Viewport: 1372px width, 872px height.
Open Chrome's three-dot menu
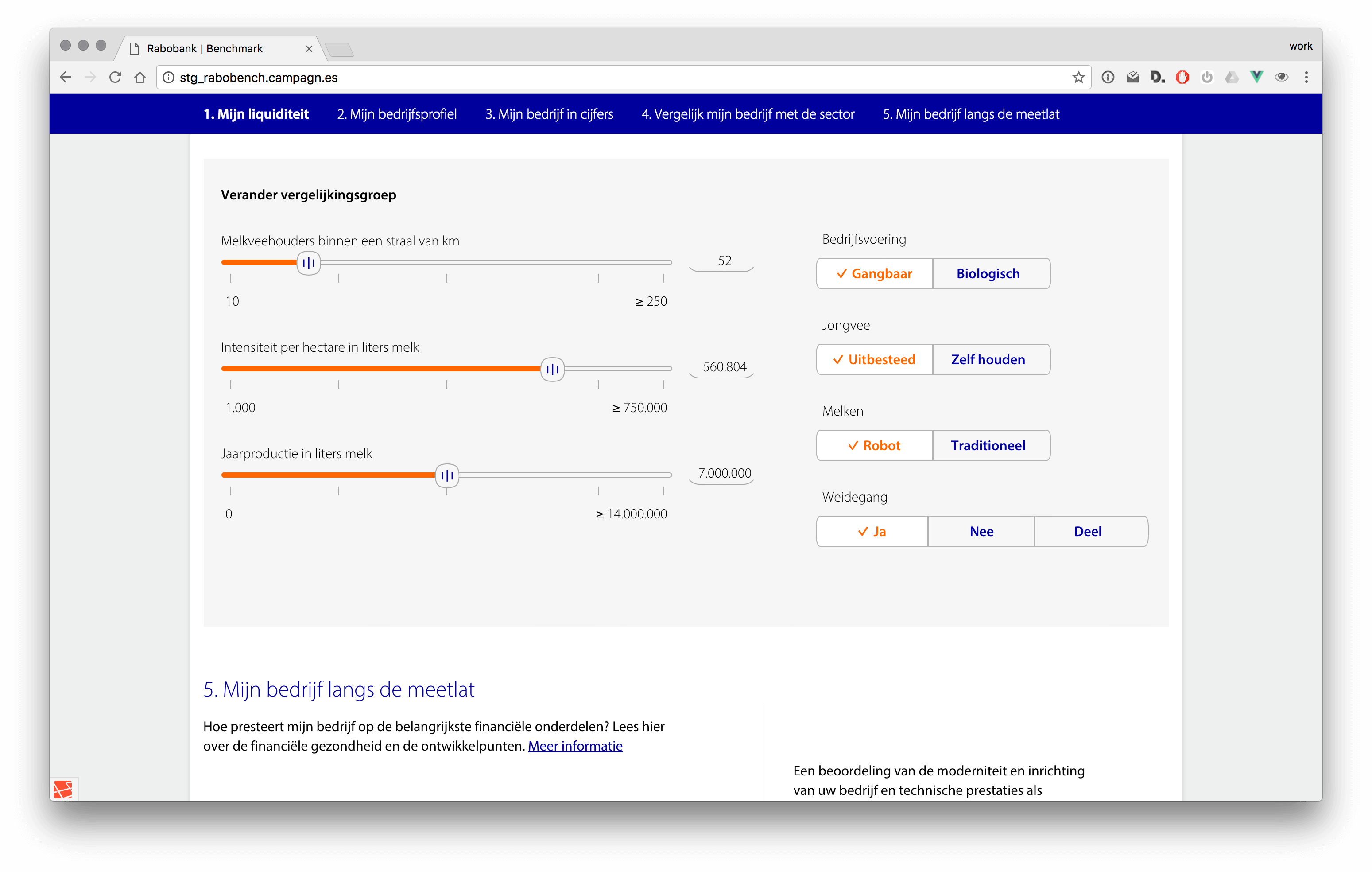[x=1307, y=77]
